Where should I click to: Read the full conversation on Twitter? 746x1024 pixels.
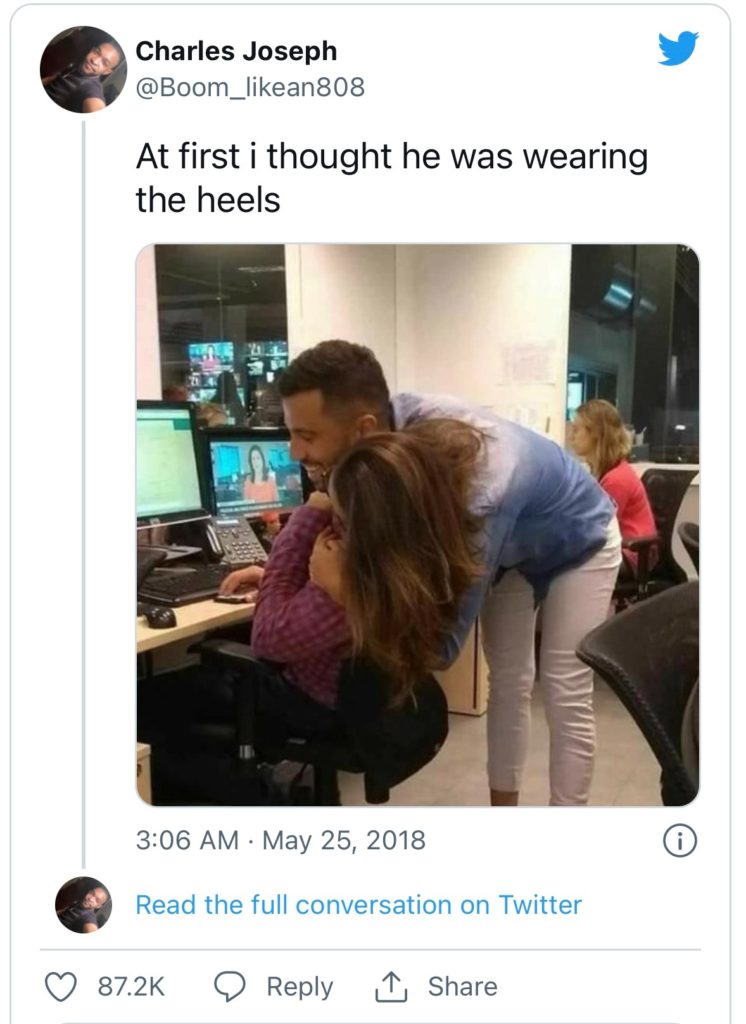(x=358, y=905)
